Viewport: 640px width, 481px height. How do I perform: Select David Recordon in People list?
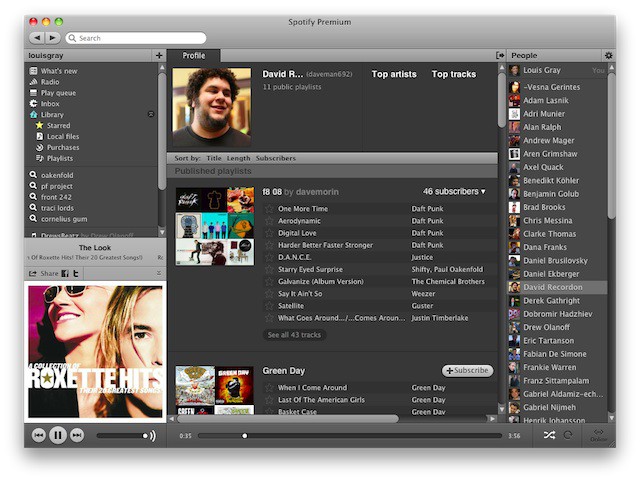point(557,287)
